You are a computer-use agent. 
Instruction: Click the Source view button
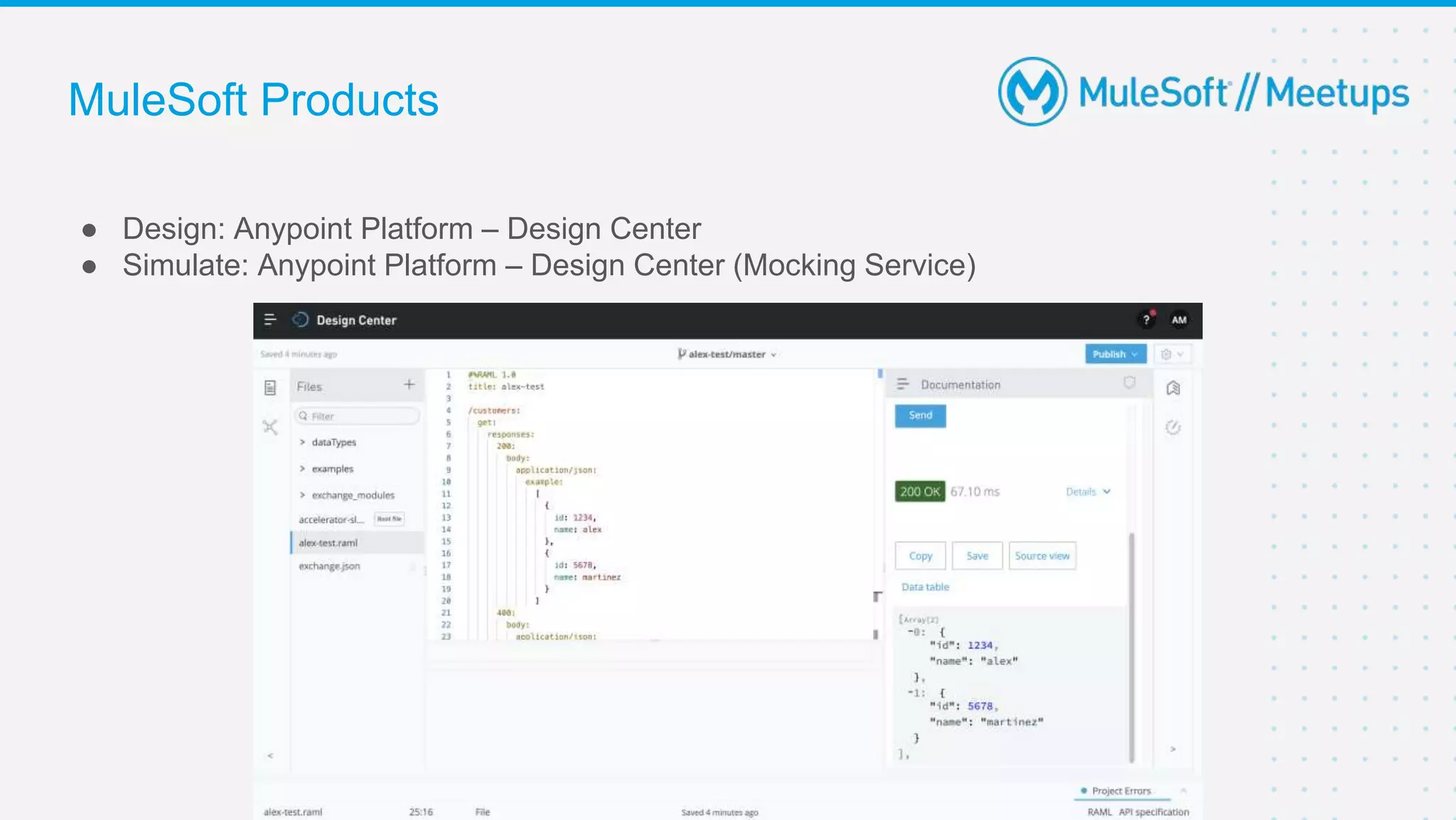click(x=1042, y=556)
